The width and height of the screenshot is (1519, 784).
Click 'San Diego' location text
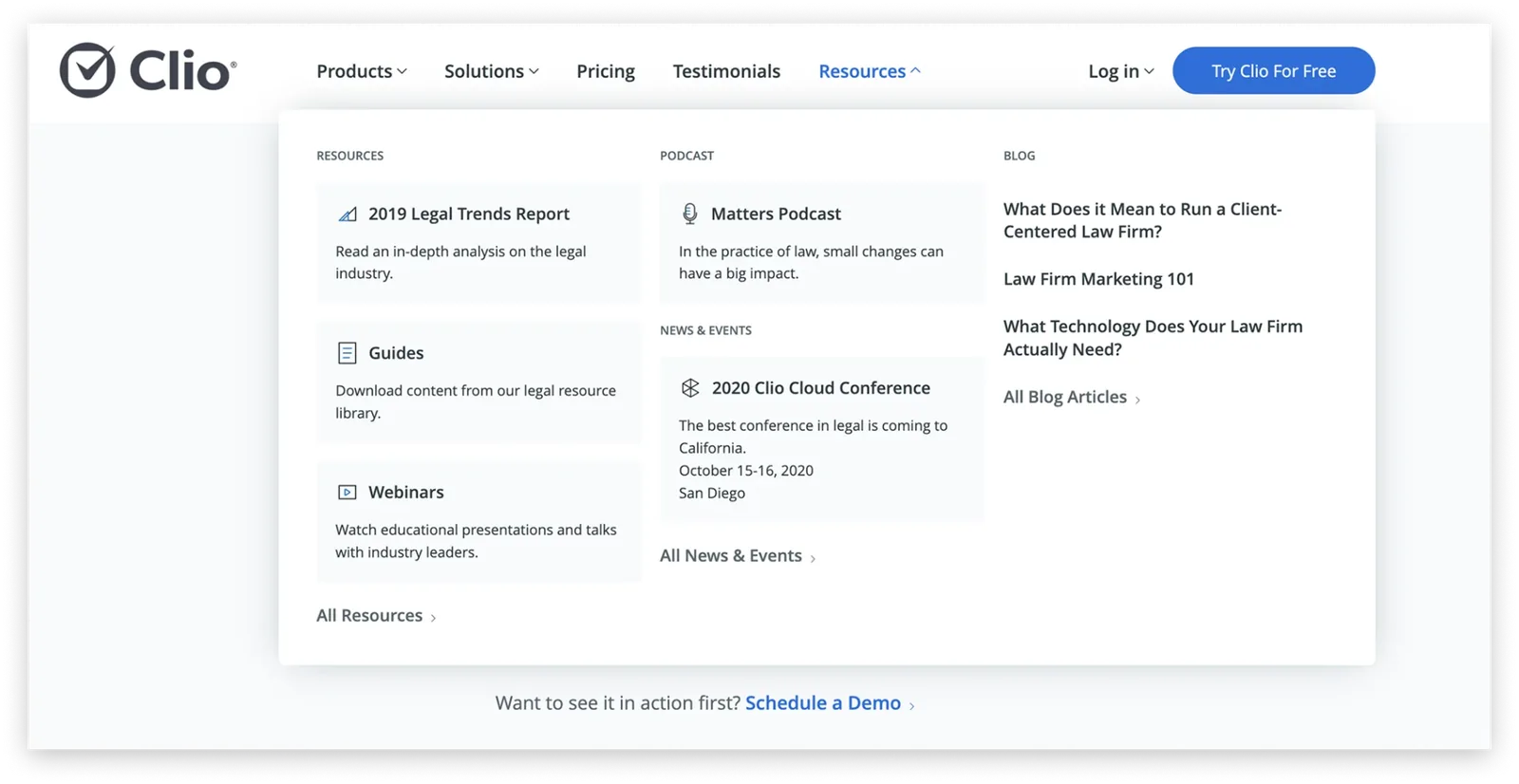pyautogui.click(x=712, y=493)
